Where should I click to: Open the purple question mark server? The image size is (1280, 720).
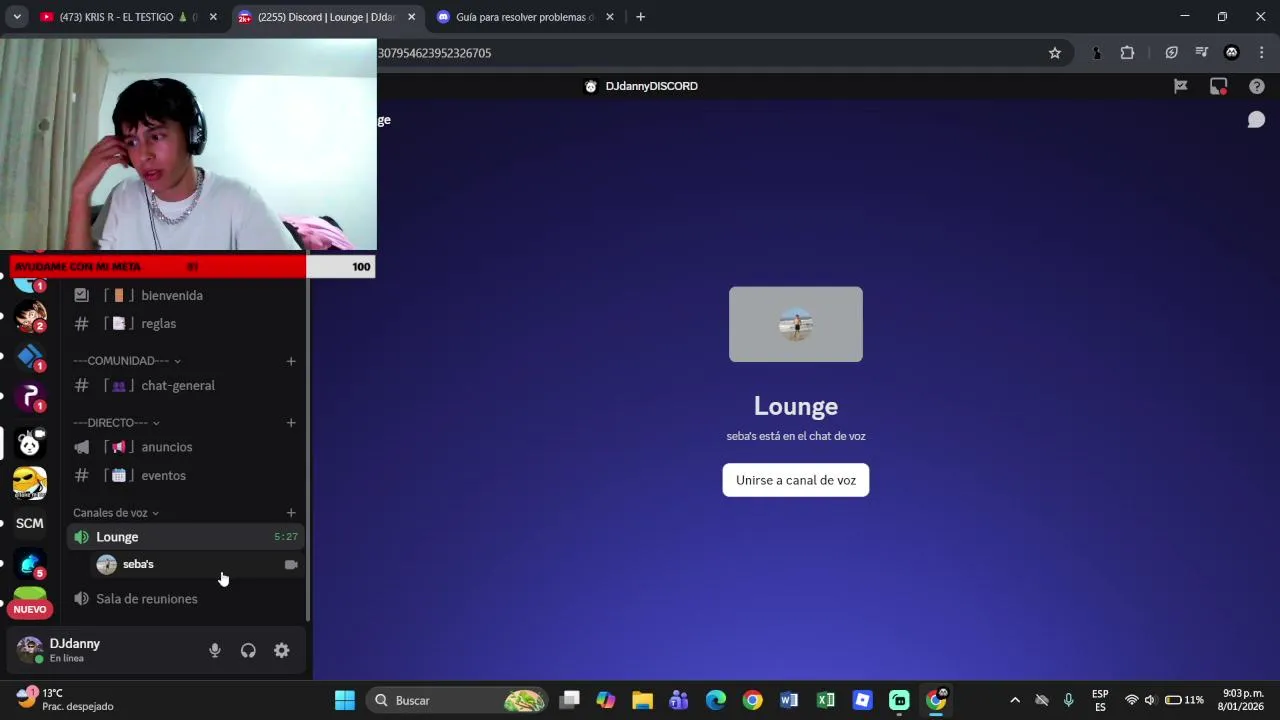(x=30, y=396)
